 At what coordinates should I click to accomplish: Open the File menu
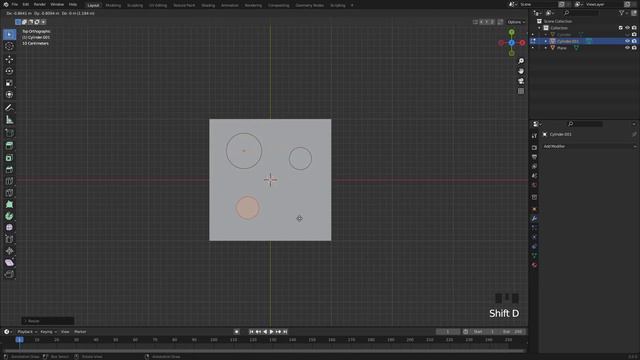pyautogui.click(x=15, y=4)
